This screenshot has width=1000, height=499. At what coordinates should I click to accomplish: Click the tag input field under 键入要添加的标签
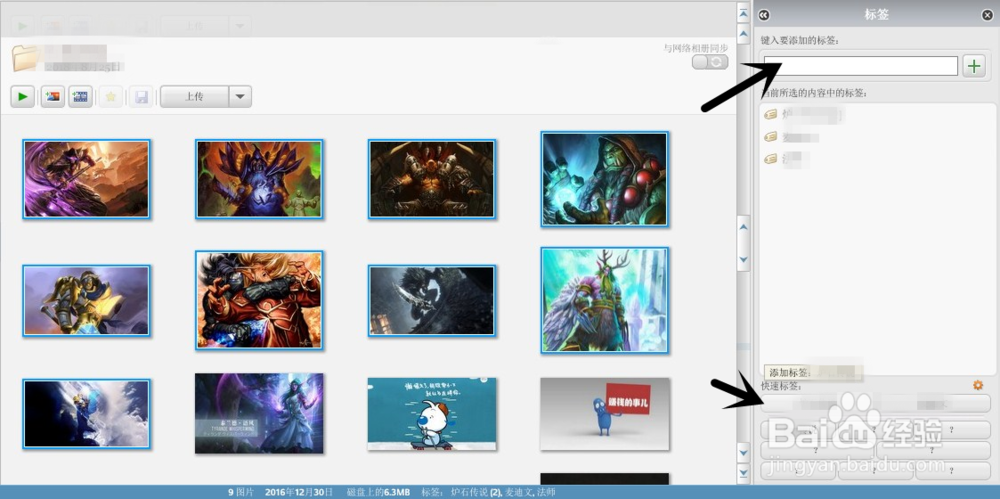tap(861, 66)
